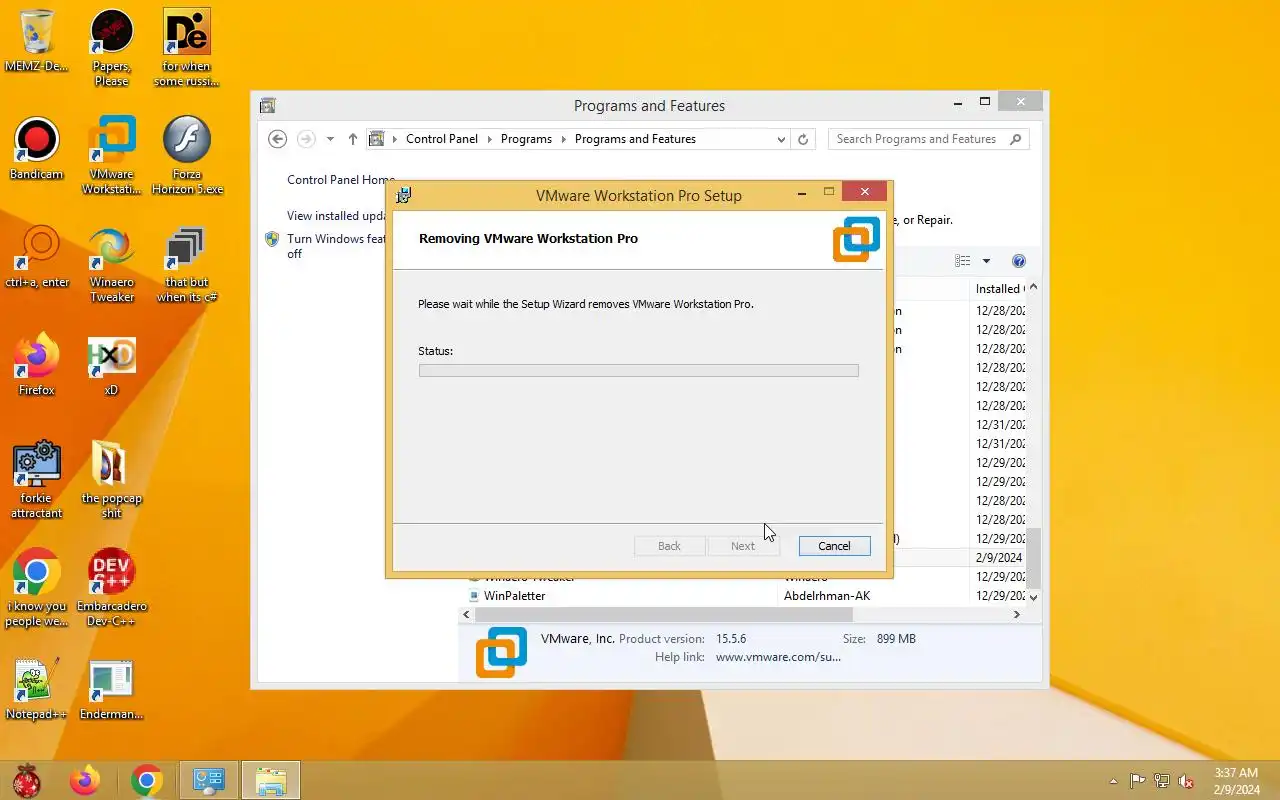Open recent locations dropdown arrow
1280x800 pixels.
pos(330,139)
